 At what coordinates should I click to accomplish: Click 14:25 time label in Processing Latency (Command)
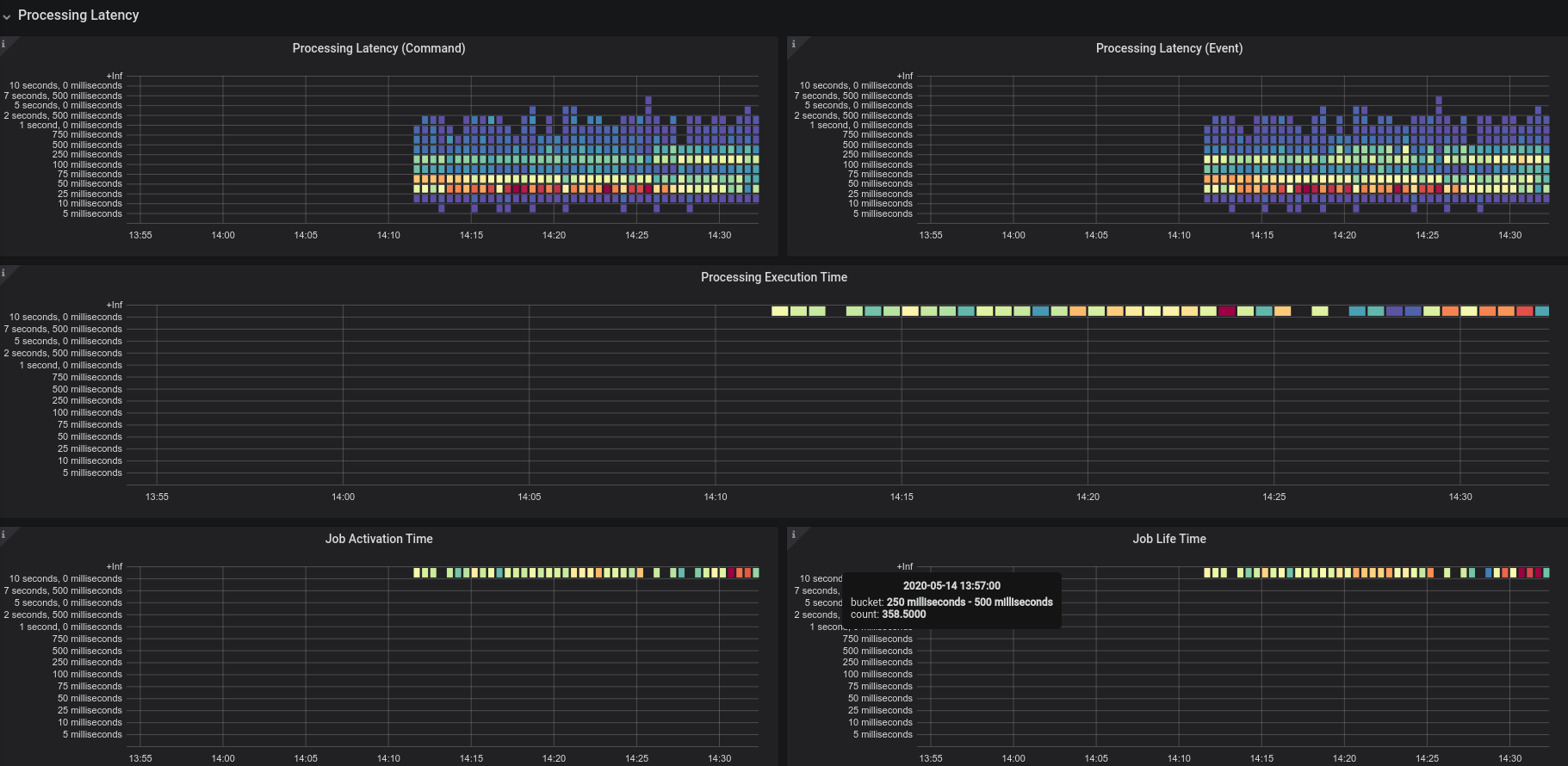click(x=636, y=235)
